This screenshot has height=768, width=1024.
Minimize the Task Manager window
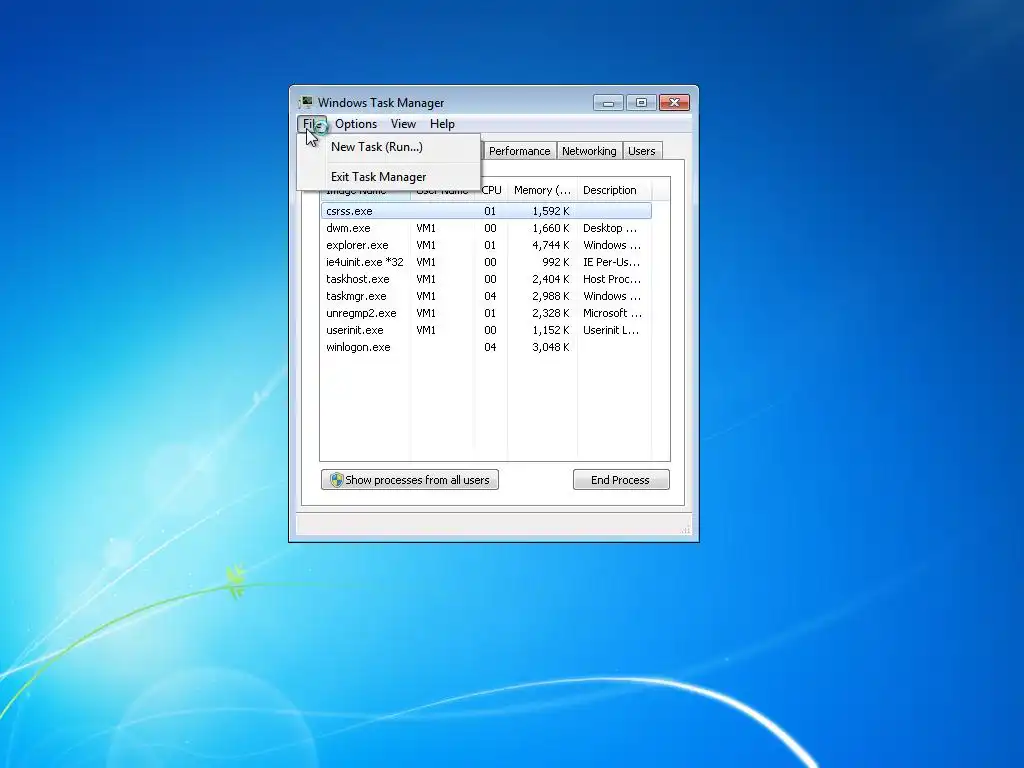609,103
